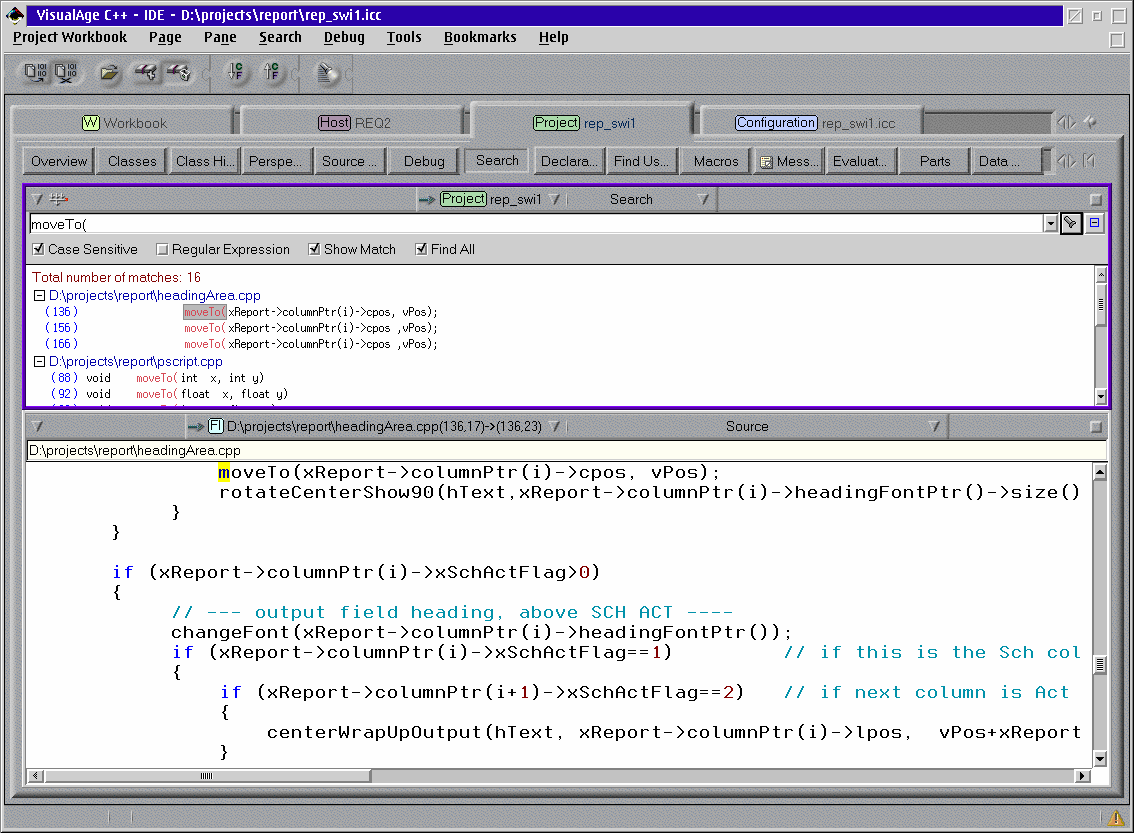Switch to the Host REQ2 tab
Viewport: 1134px width, 833px height.
coord(354,123)
